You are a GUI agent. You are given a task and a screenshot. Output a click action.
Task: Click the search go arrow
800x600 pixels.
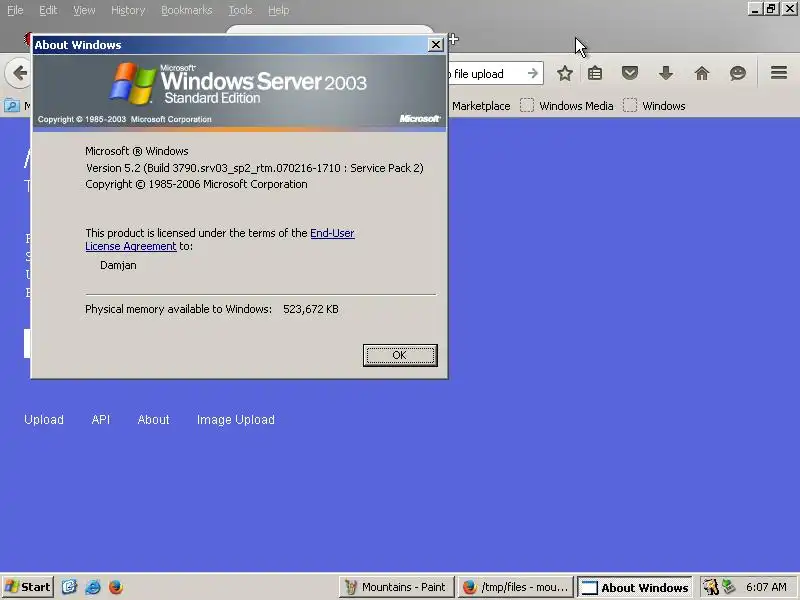(x=533, y=73)
